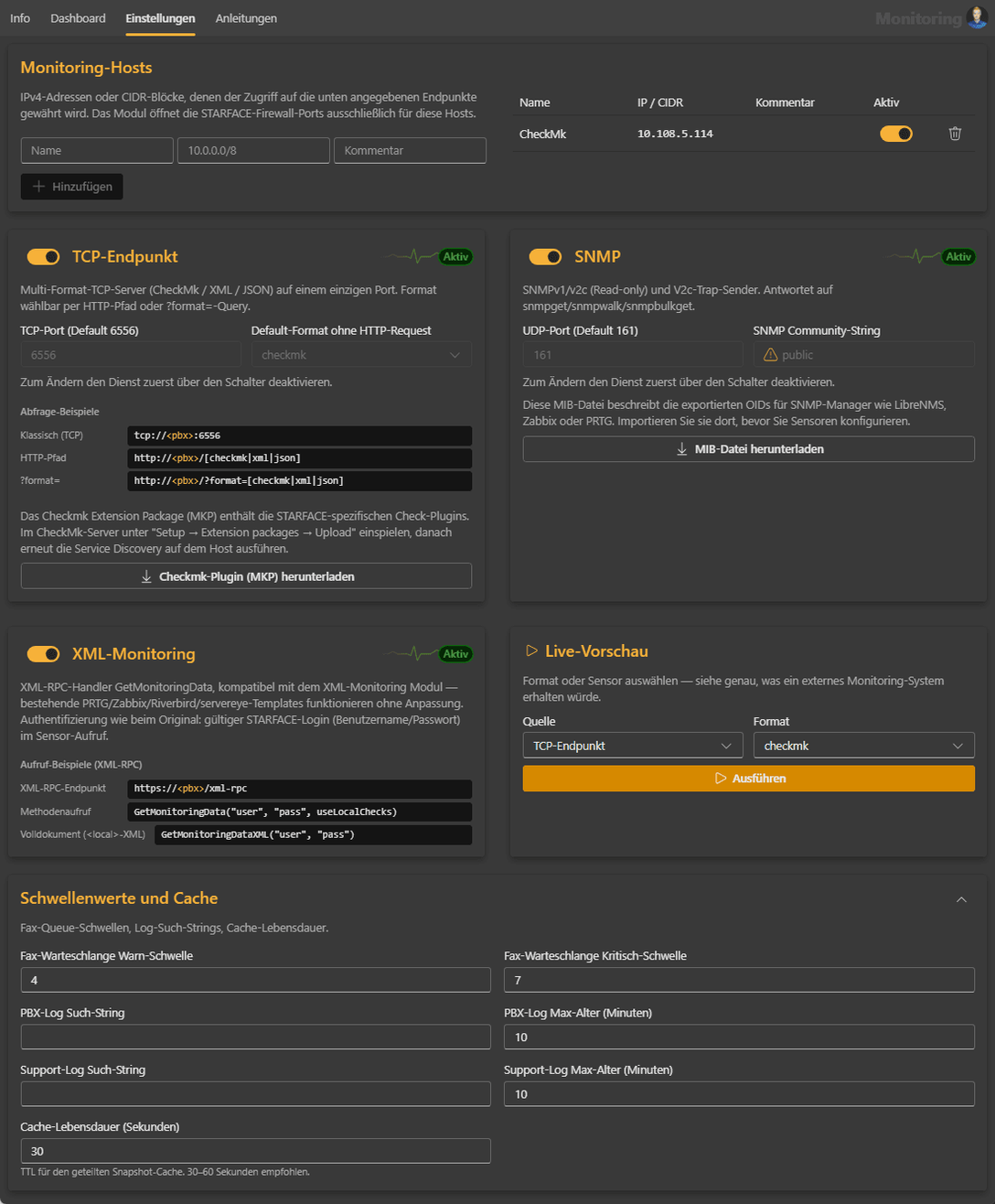995x1204 pixels.
Task: Click the Cache-Lebensdauer (Sekunden) field
Action: coord(255,1151)
